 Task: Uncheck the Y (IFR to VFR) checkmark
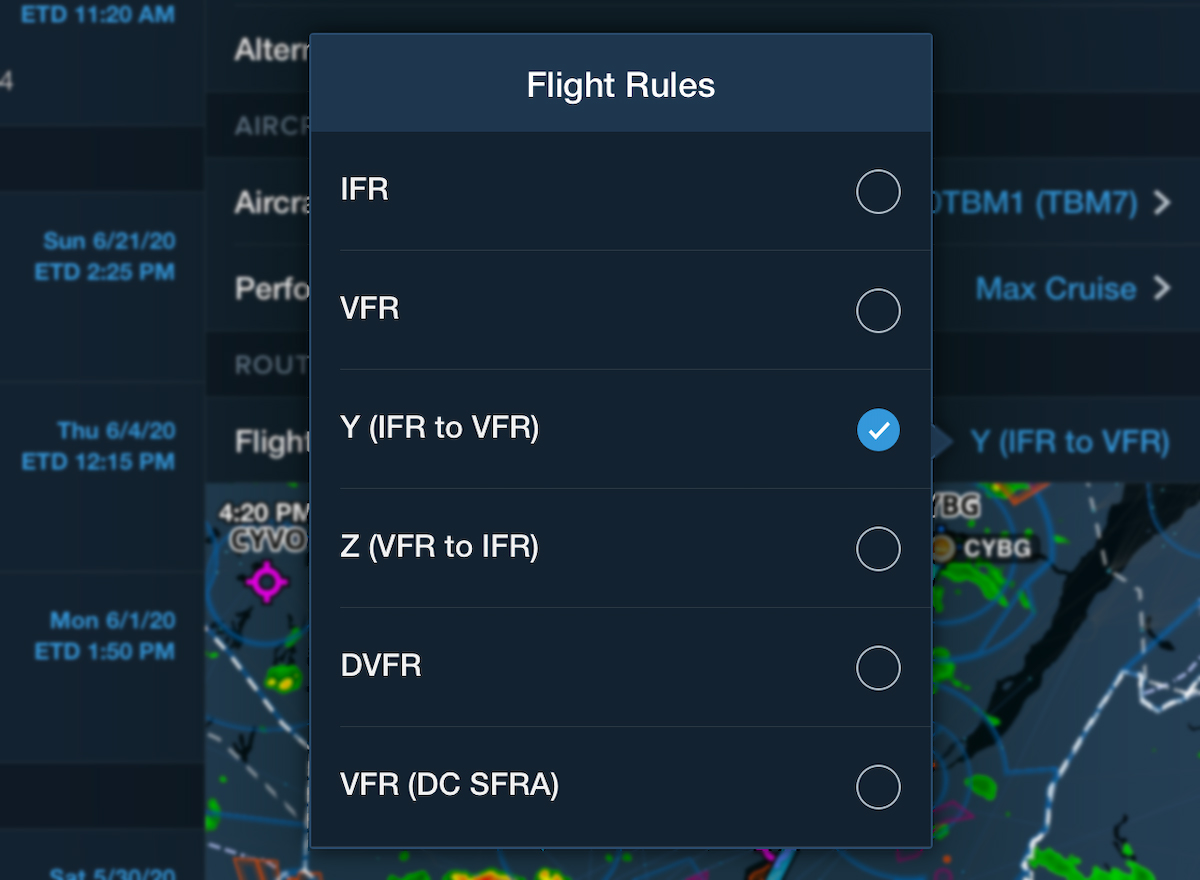coord(878,430)
